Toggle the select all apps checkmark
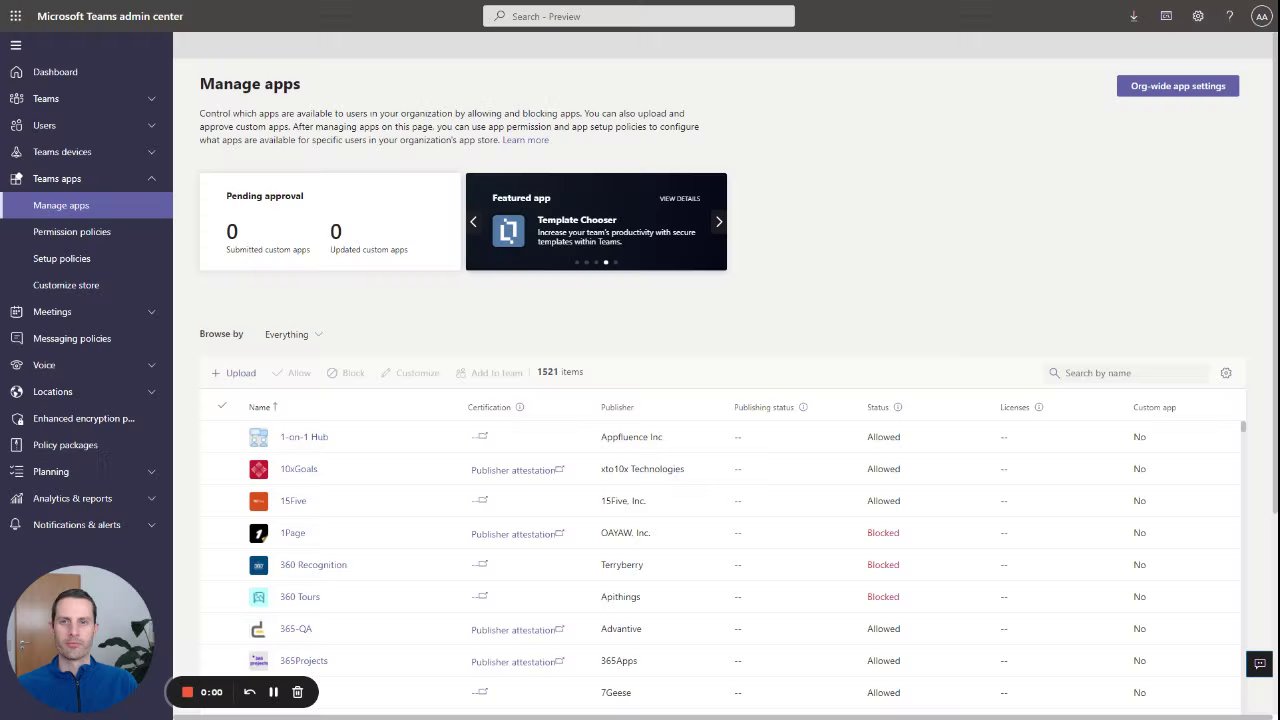The image size is (1280, 720). pyautogui.click(x=222, y=405)
